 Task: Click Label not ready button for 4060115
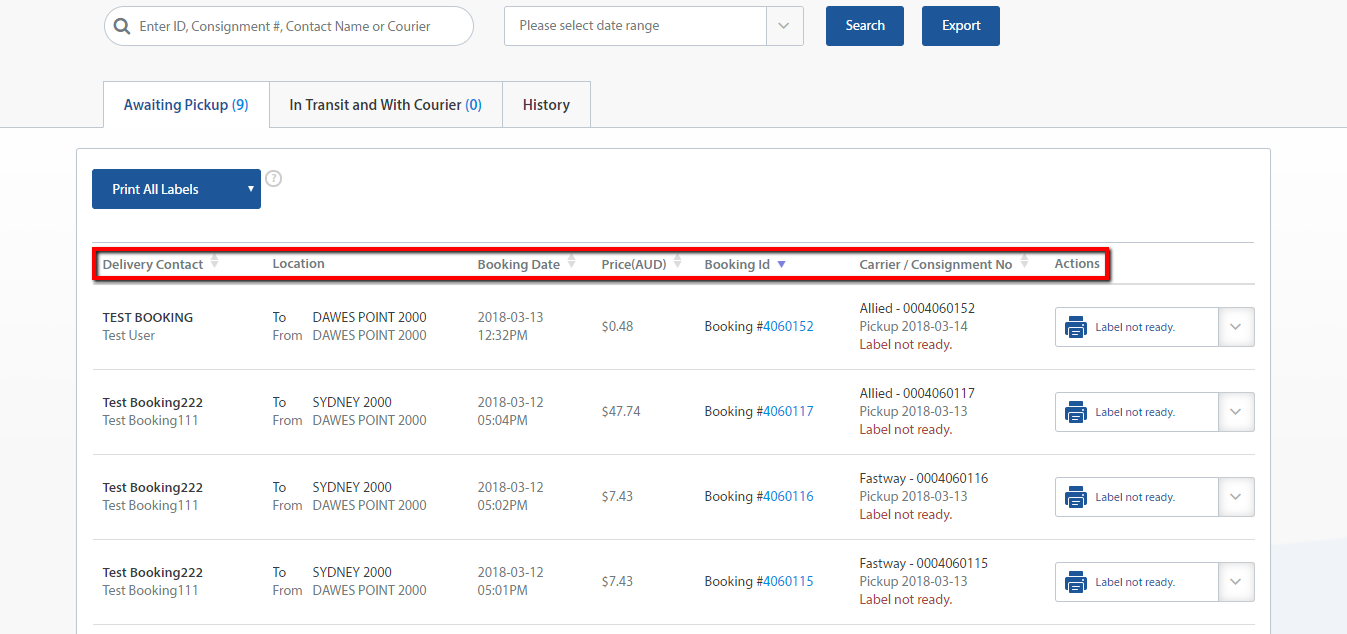click(x=1137, y=582)
